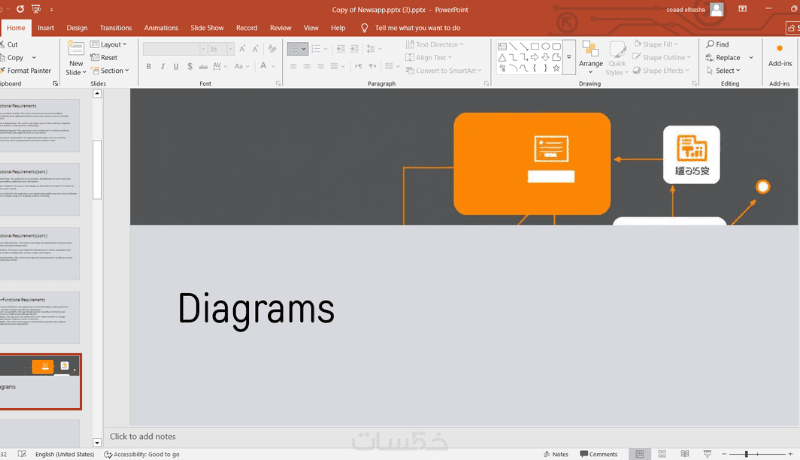Viewport: 800px width, 460px height.
Task: Clear all formatting icon
Action: pos(272,49)
